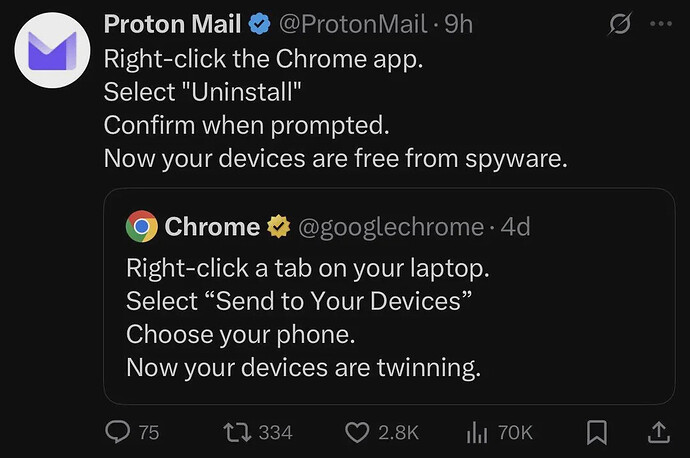
Task: Click the quoted tweet's 4d timestamp
Action: coord(515,227)
